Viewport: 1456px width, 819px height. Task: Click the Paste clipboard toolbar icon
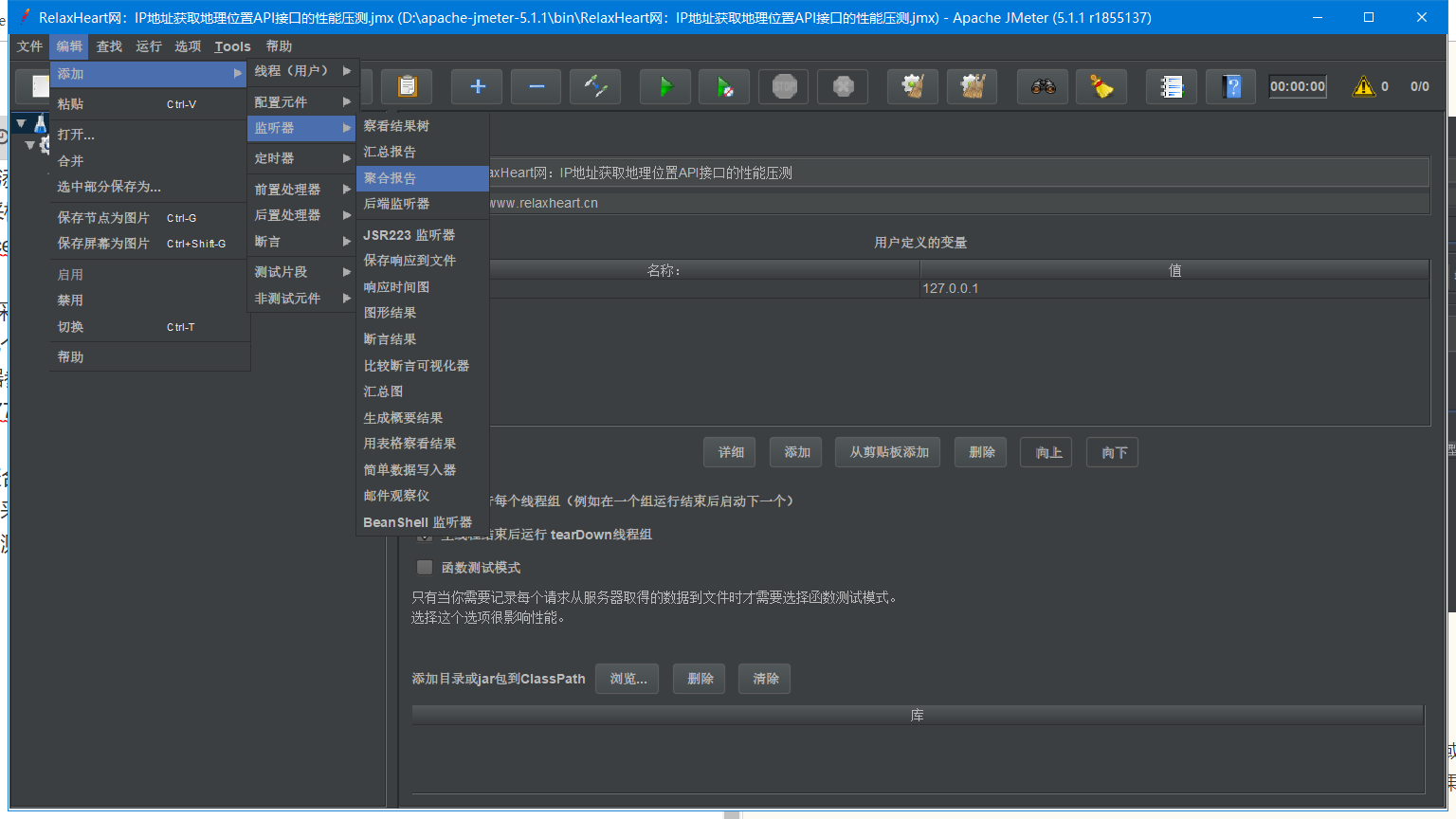(407, 86)
